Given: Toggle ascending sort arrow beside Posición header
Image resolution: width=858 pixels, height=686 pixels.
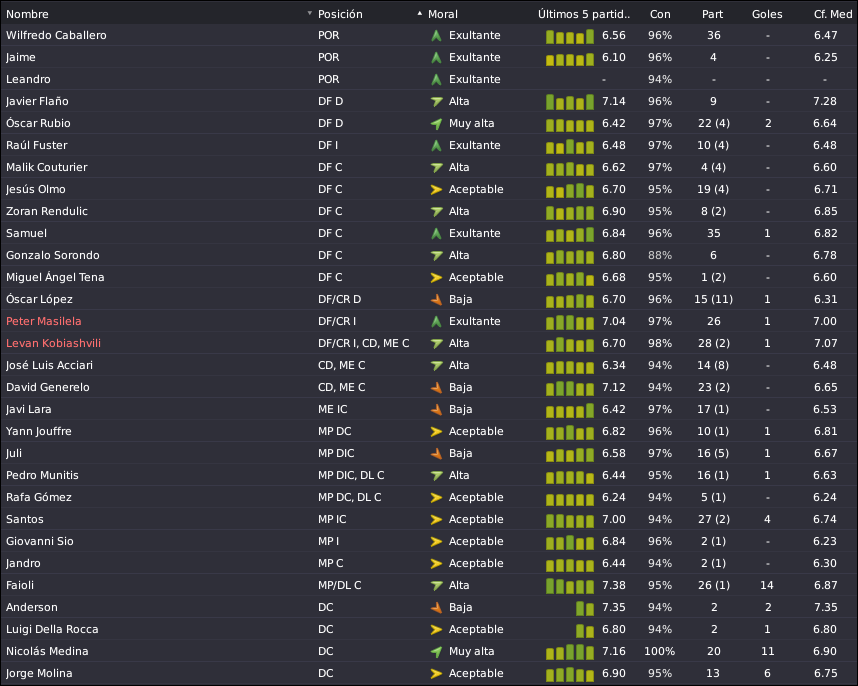Looking at the screenshot, I should coord(420,14).
